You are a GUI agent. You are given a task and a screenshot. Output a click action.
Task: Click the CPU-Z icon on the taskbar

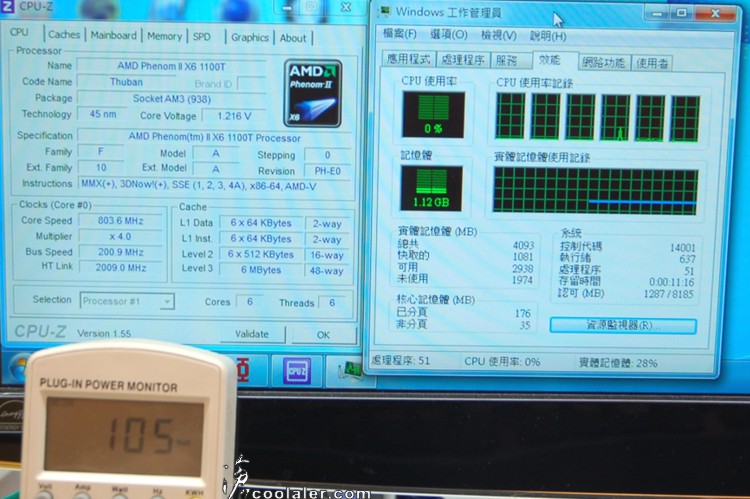point(297,370)
